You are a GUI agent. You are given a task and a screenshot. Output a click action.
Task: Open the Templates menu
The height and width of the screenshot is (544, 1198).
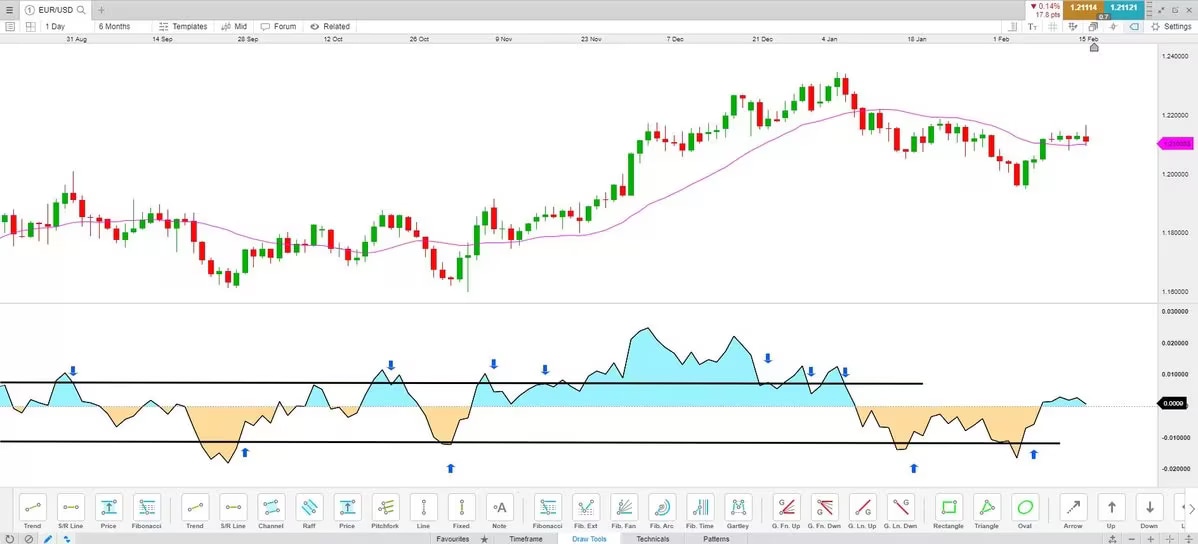click(183, 26)
